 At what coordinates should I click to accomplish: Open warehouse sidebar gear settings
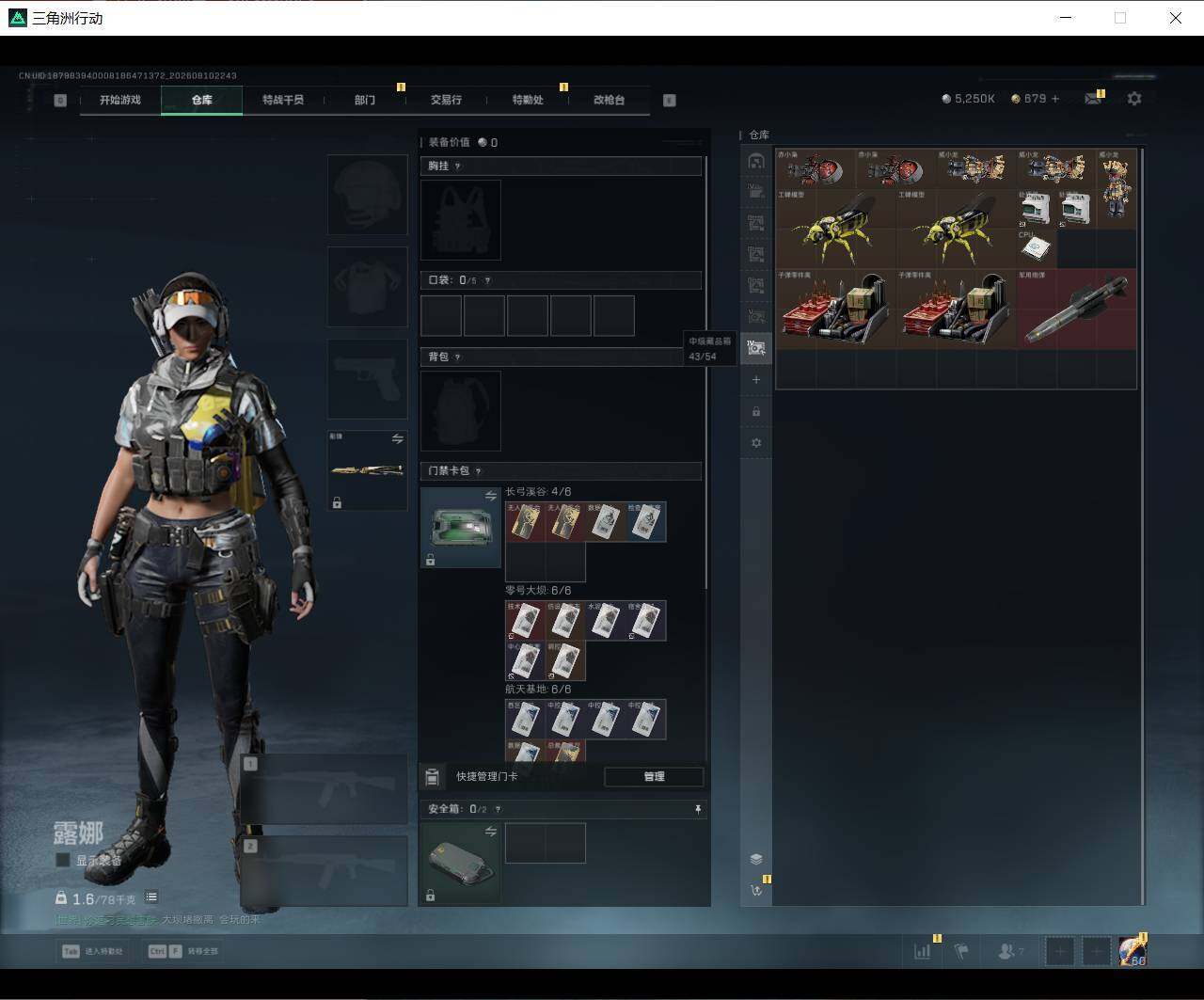pyautogui.click(x=756, y=443)
